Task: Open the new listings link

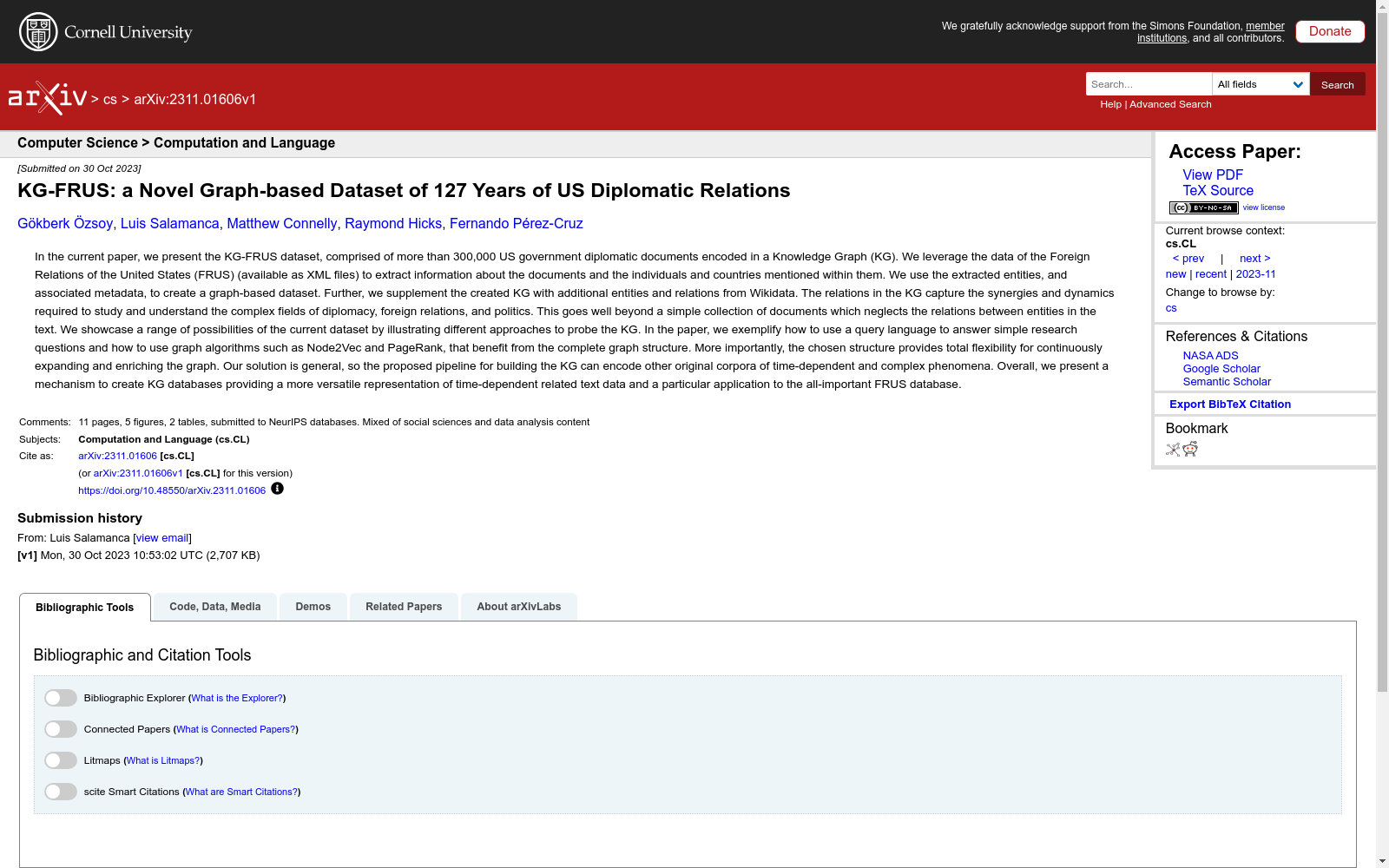Action: [x=1175, y=274]
